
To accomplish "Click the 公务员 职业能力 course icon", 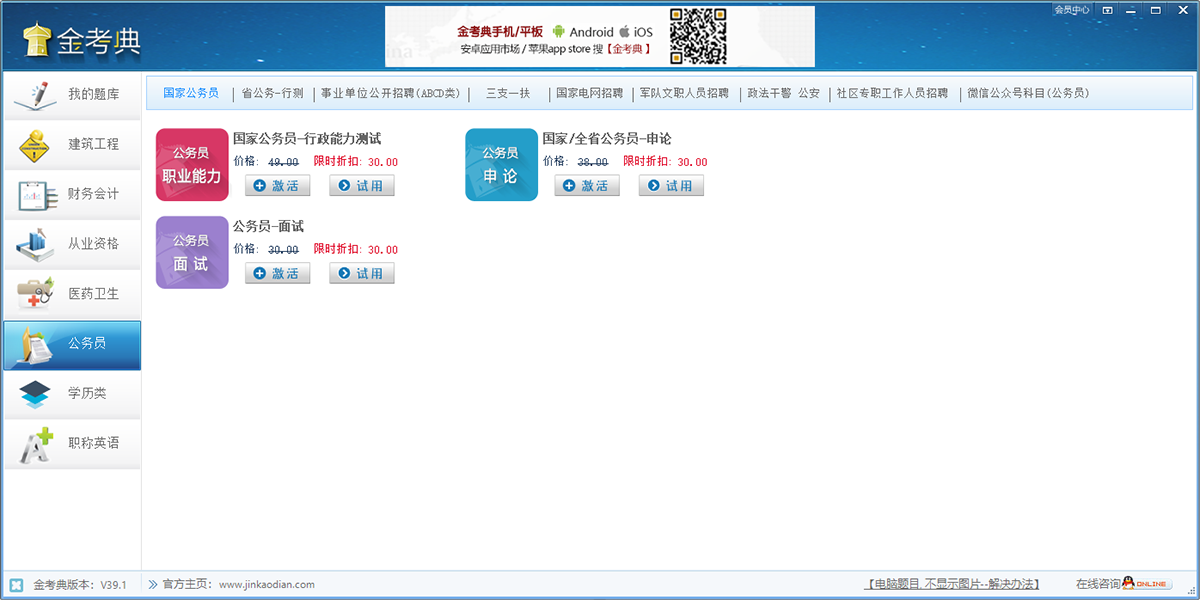I will (192, 165).
